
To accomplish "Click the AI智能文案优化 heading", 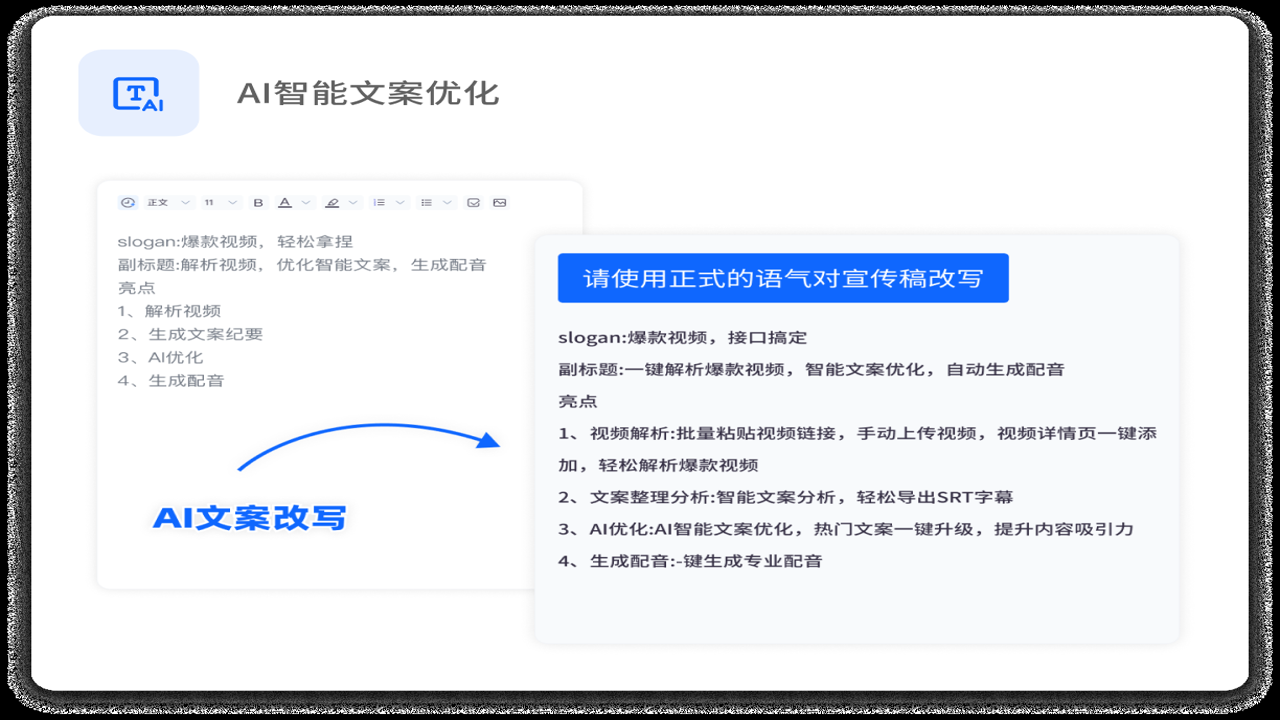I will (x=368, y=93).
